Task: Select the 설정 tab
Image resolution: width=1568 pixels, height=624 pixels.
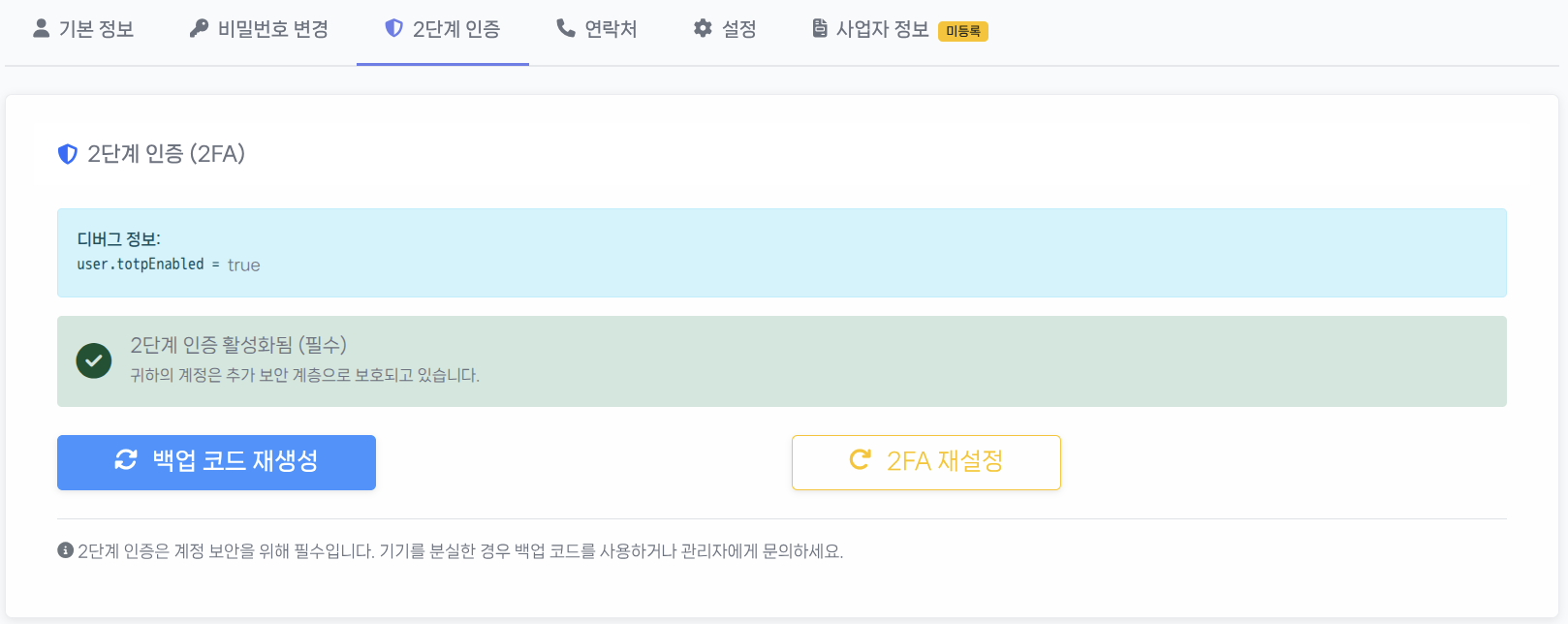Action: coord(725,28)
